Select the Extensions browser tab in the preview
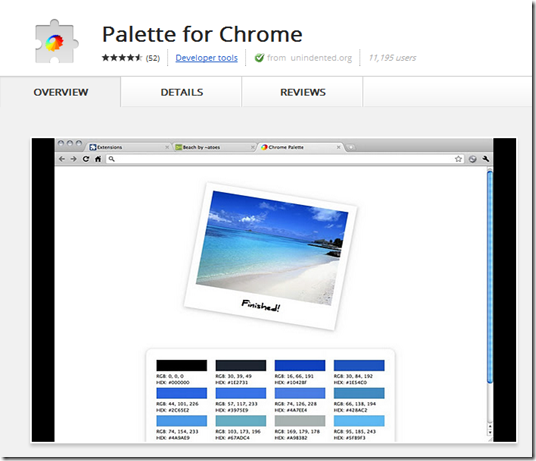The width and height of the screenshot is (536, 461). 128,147
